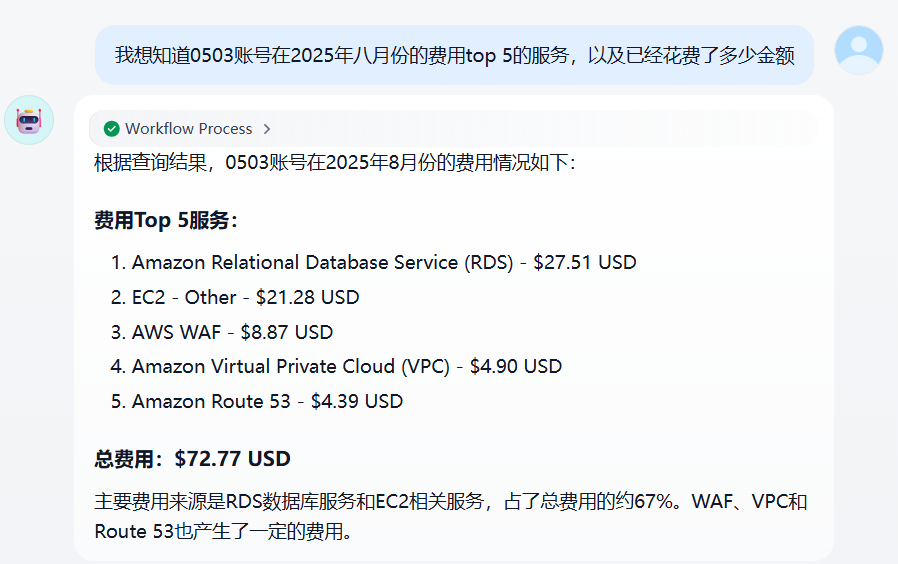The width and height of the screenshot is (898, 564).
Task: Click the $4.90 USD amount text
Action: pos(516,366)
